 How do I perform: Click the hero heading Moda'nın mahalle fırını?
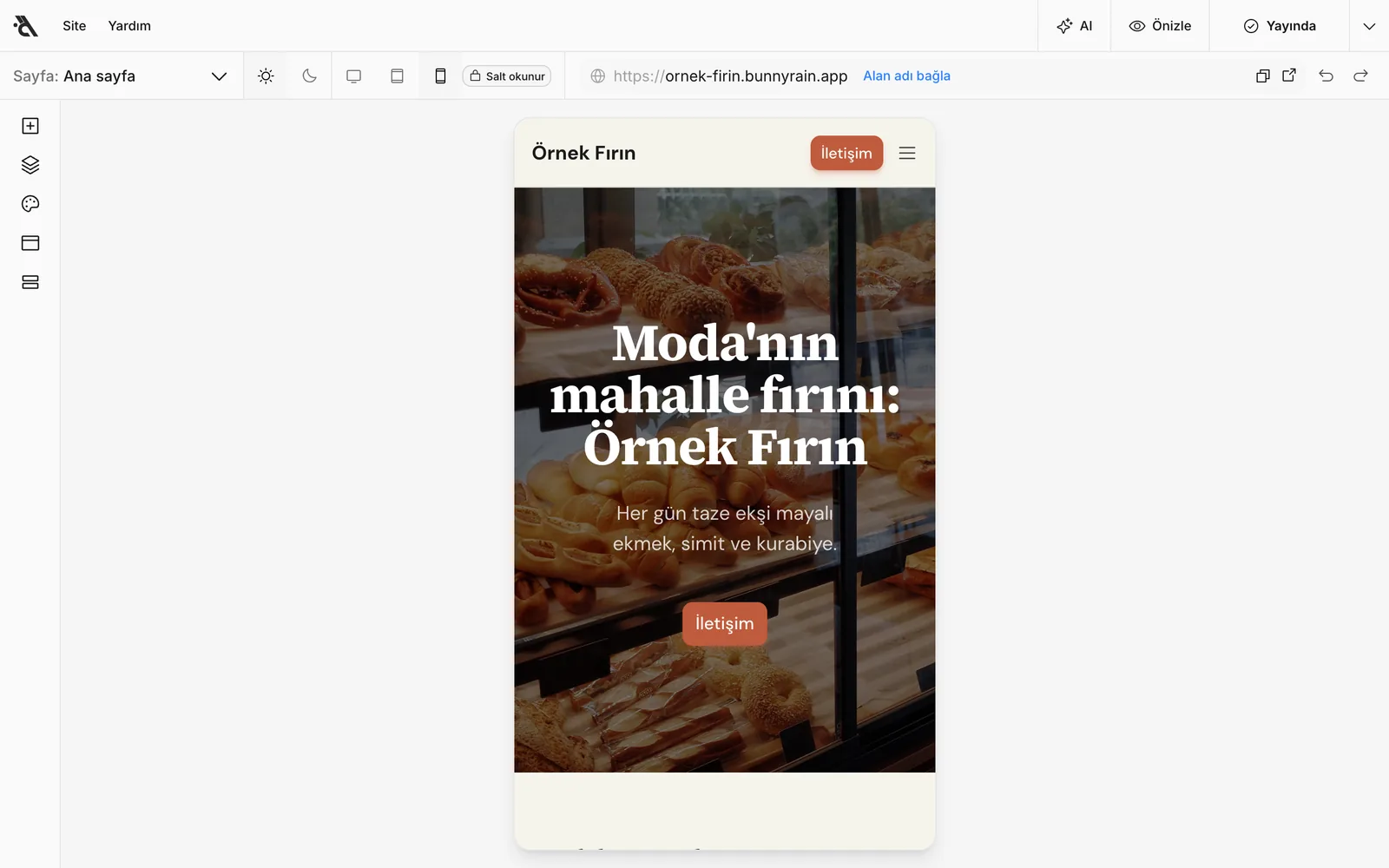tap(725, 395)
